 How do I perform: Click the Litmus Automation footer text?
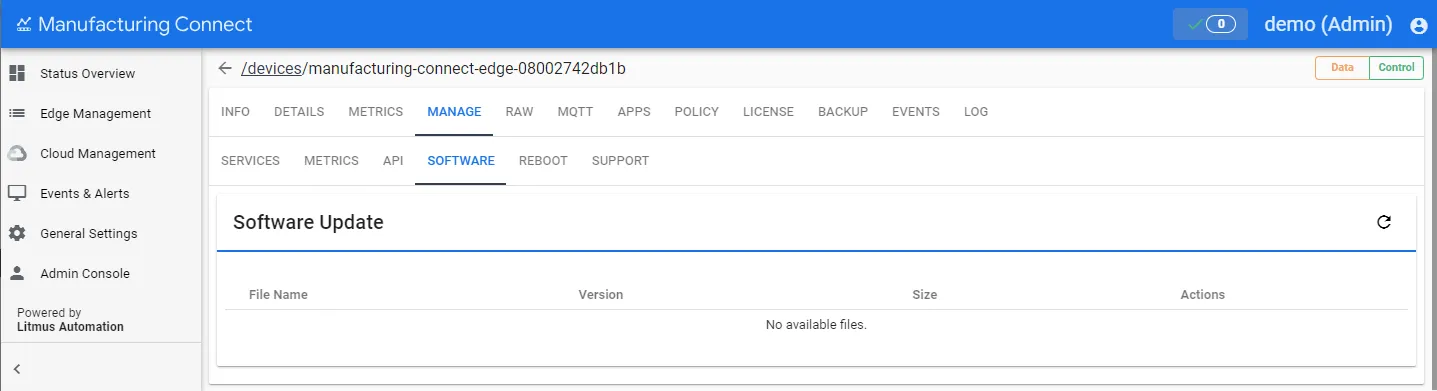click(x=70, y=327)
